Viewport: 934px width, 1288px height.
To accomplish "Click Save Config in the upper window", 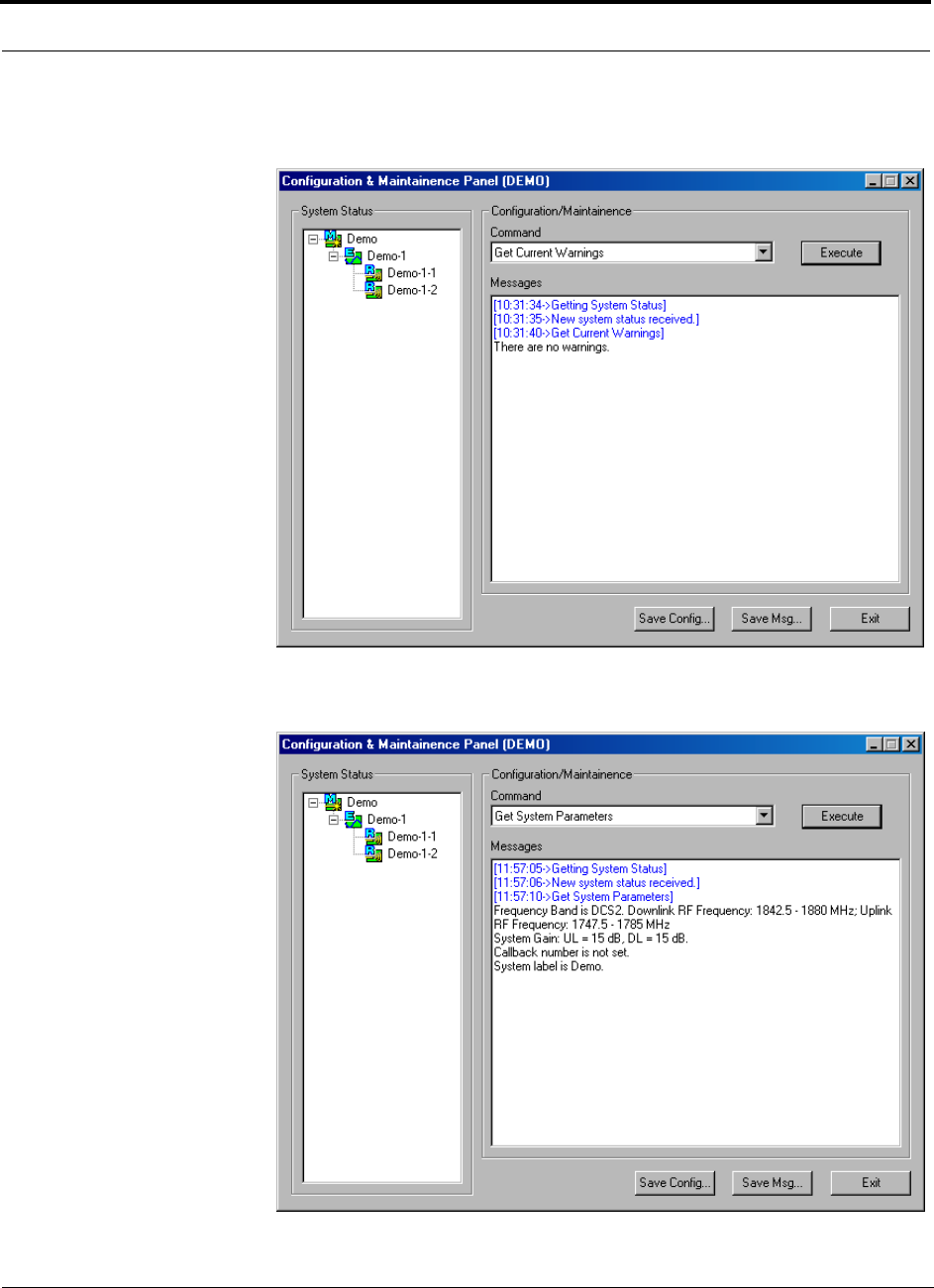I will click(x=675, y=619).
